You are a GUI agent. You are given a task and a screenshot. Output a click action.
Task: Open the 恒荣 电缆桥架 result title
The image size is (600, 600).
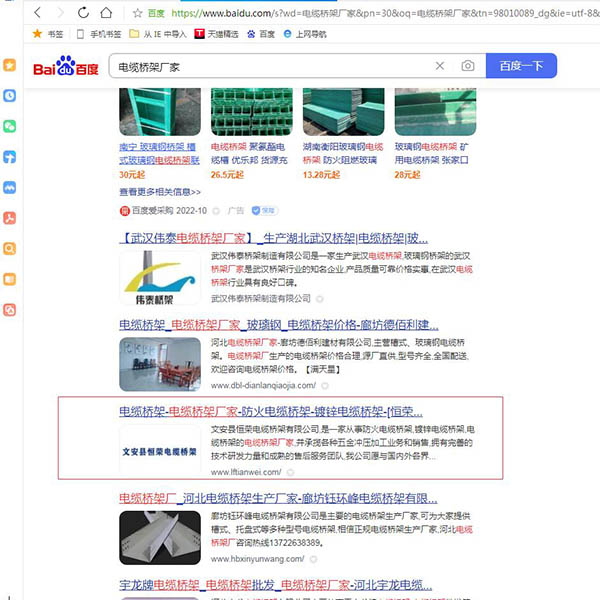pyautogui.click(x=271, y=412)
